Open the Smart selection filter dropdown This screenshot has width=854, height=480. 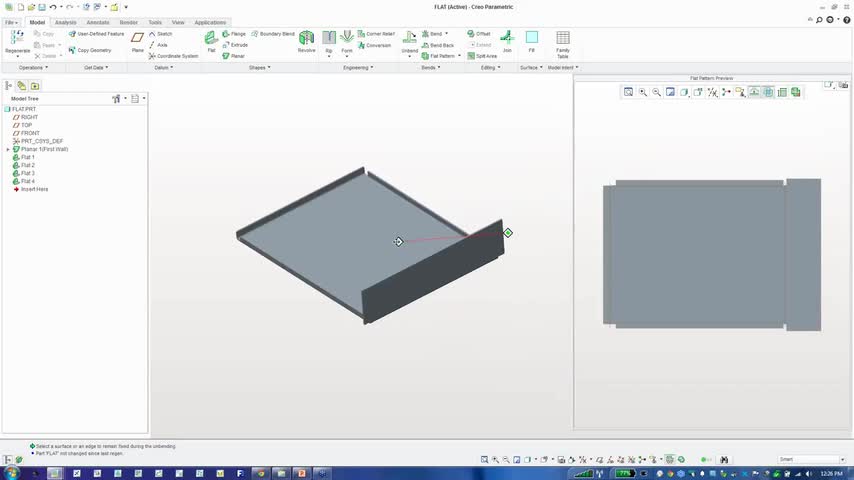[812, 460]
